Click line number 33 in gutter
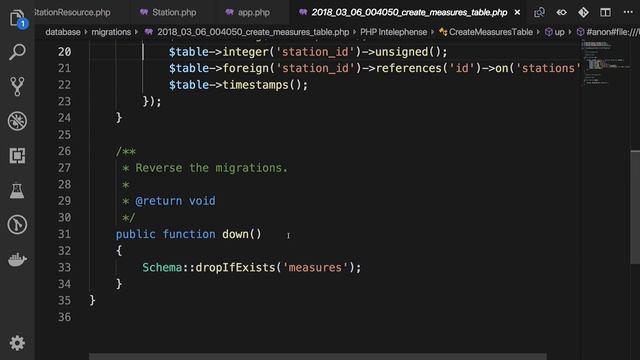Image resolution: width=640 pixels, height=360 pixels. point(64,267)
